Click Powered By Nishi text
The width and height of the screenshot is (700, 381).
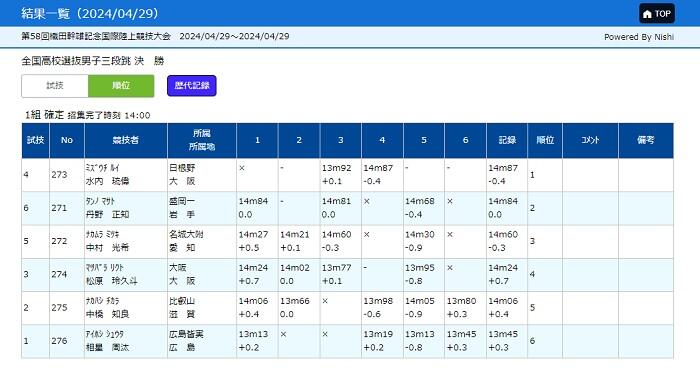point(639,37)
